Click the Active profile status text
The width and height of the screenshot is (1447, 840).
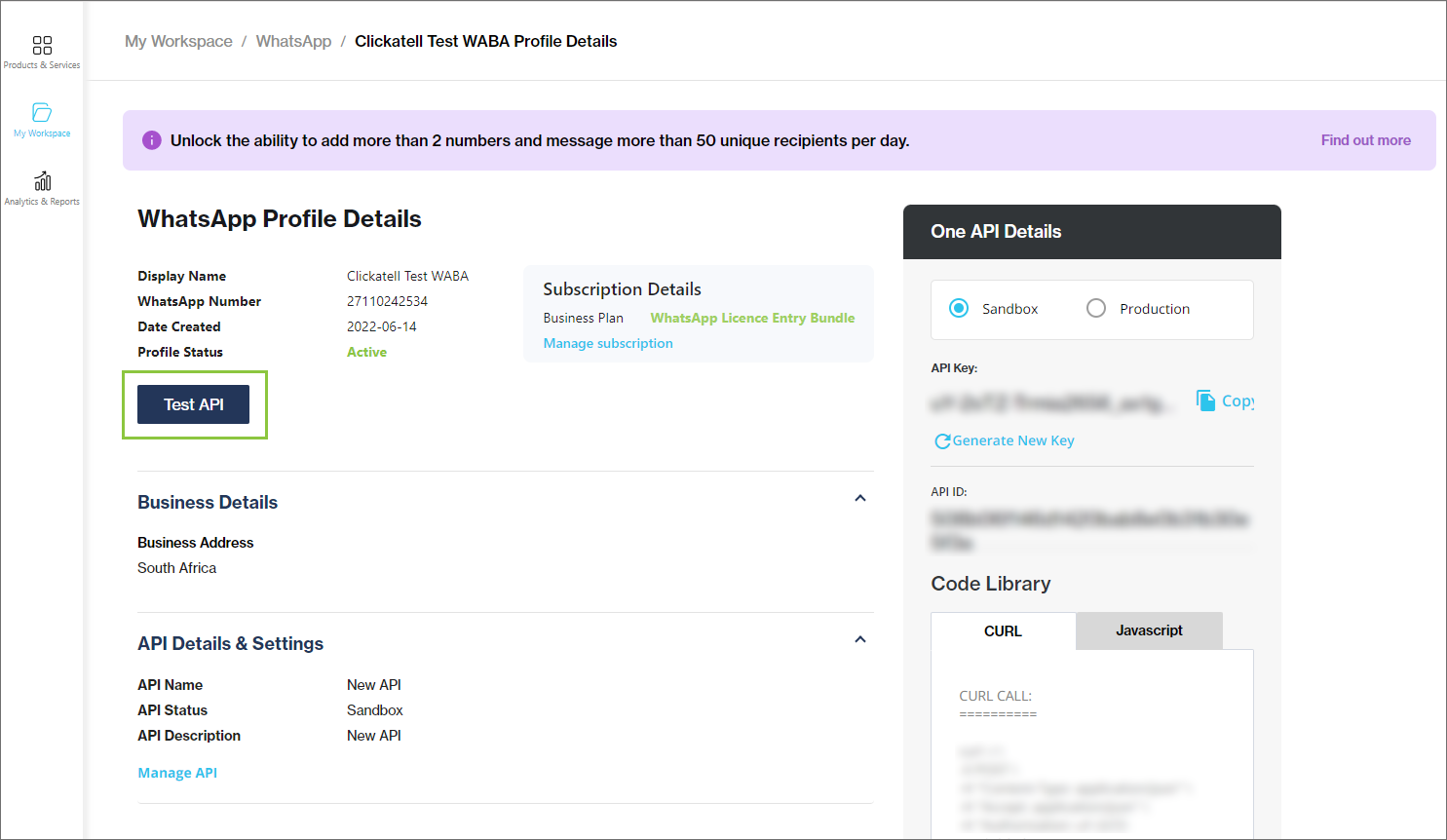point(366,352)
